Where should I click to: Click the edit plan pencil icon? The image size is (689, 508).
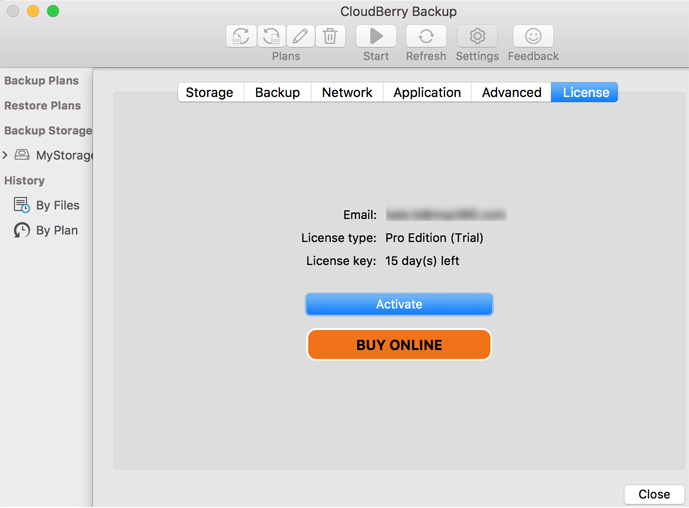pos(301,36)
